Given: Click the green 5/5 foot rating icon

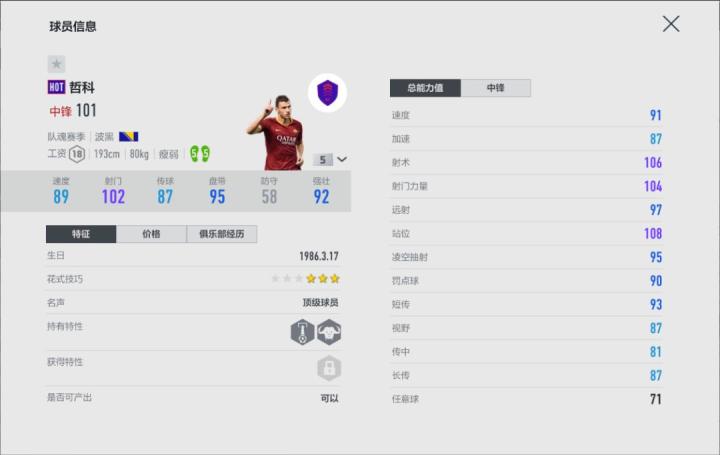Looking at the screenshot, I should [x=200, y=154].
